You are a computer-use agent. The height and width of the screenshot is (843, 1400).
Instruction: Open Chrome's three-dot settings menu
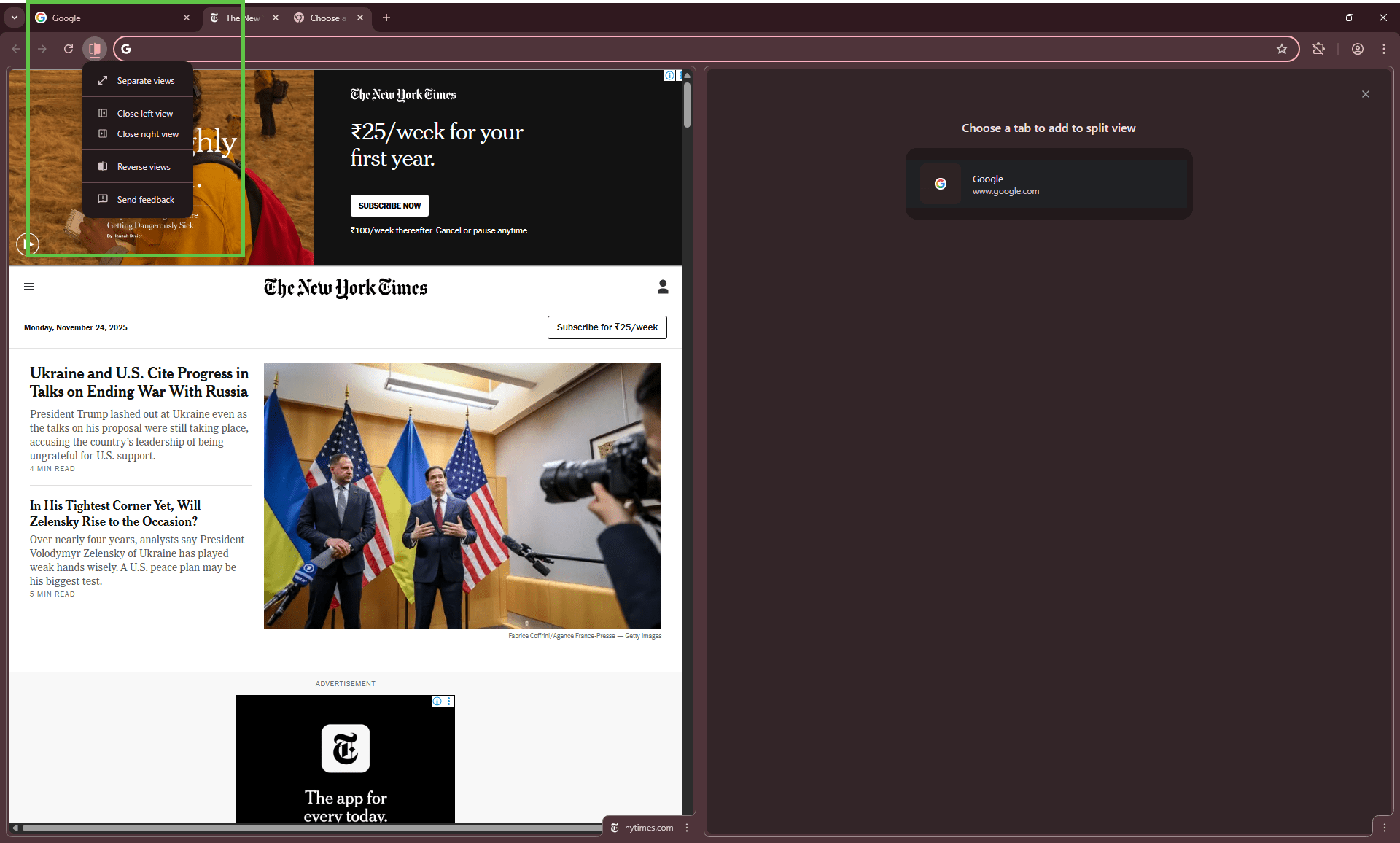(x=1385, y=49)
